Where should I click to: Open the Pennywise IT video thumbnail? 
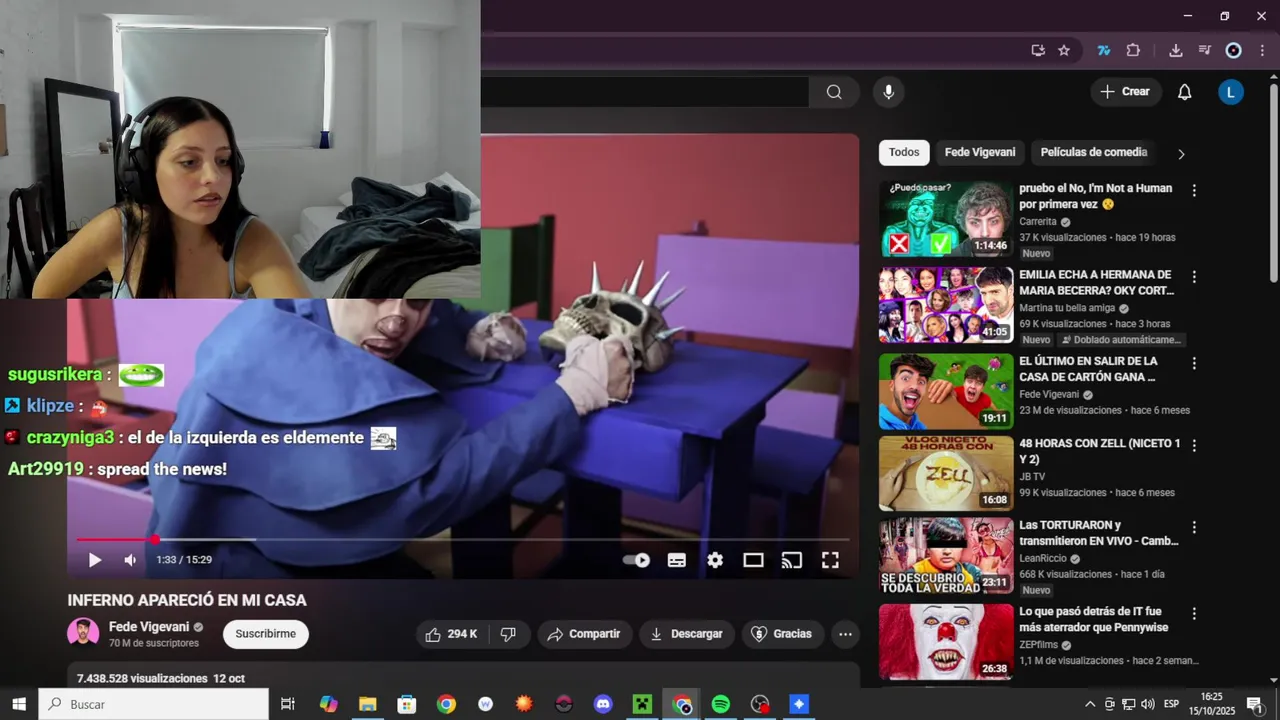coord(946,642)
